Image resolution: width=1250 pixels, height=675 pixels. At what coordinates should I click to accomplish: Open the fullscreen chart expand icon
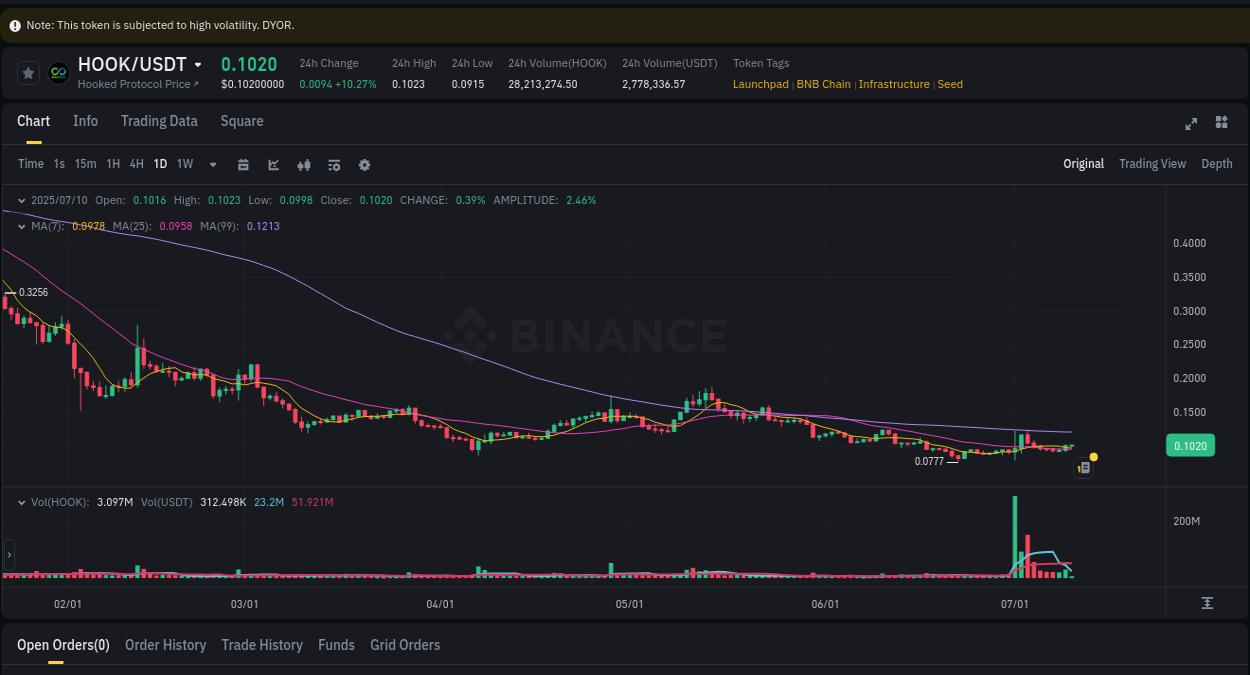(x=1191, y=124)
